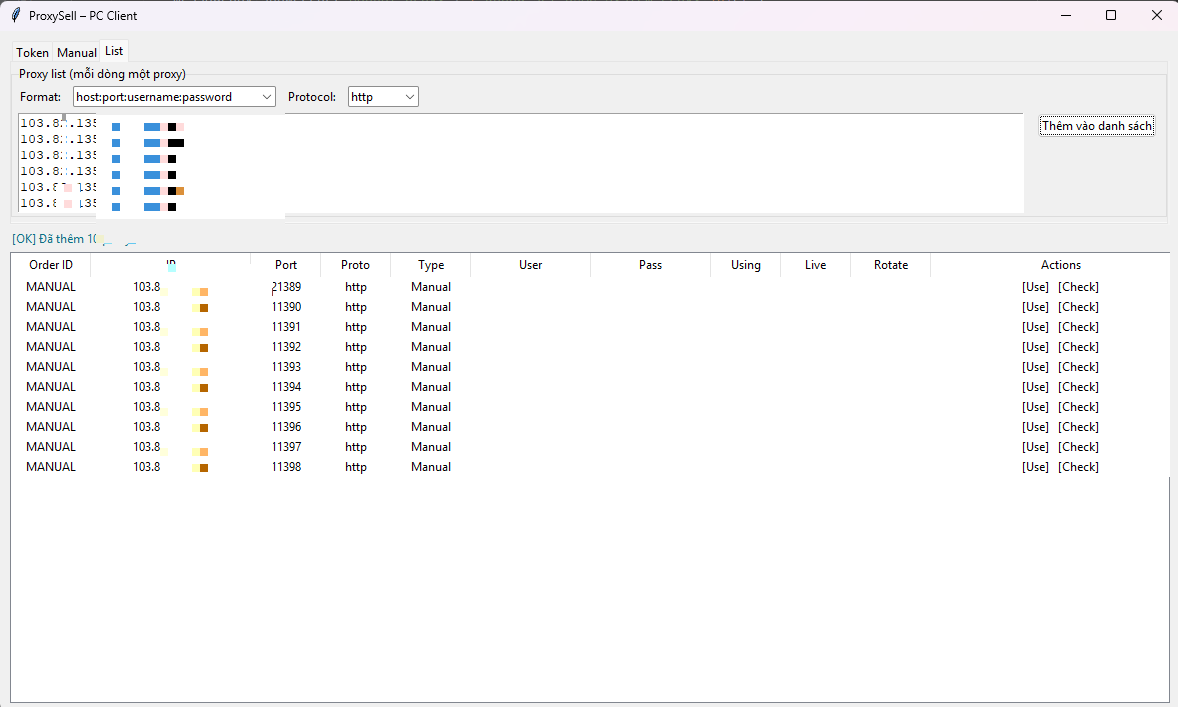Click the Live column header
The image size is (1178, 707).
(814, 264)
